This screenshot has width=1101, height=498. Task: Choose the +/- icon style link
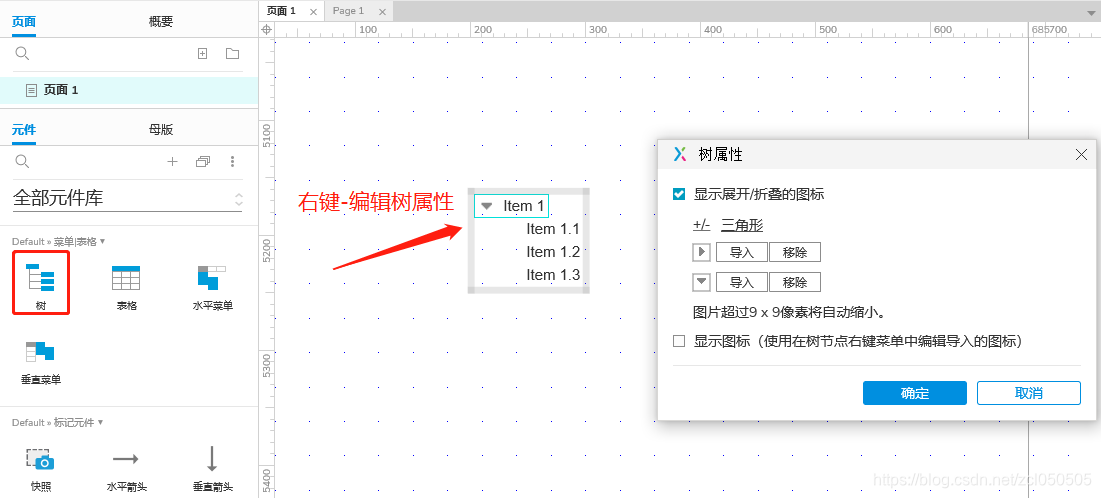(x=701, y=225)
